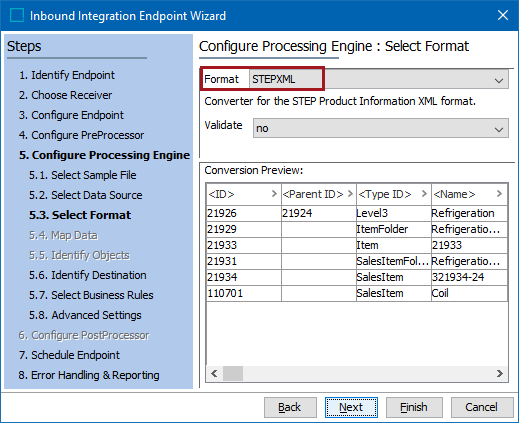The height and width of the screenshot is (423, 519).
Task: Click the Finish button
Action: click(414, 407)
